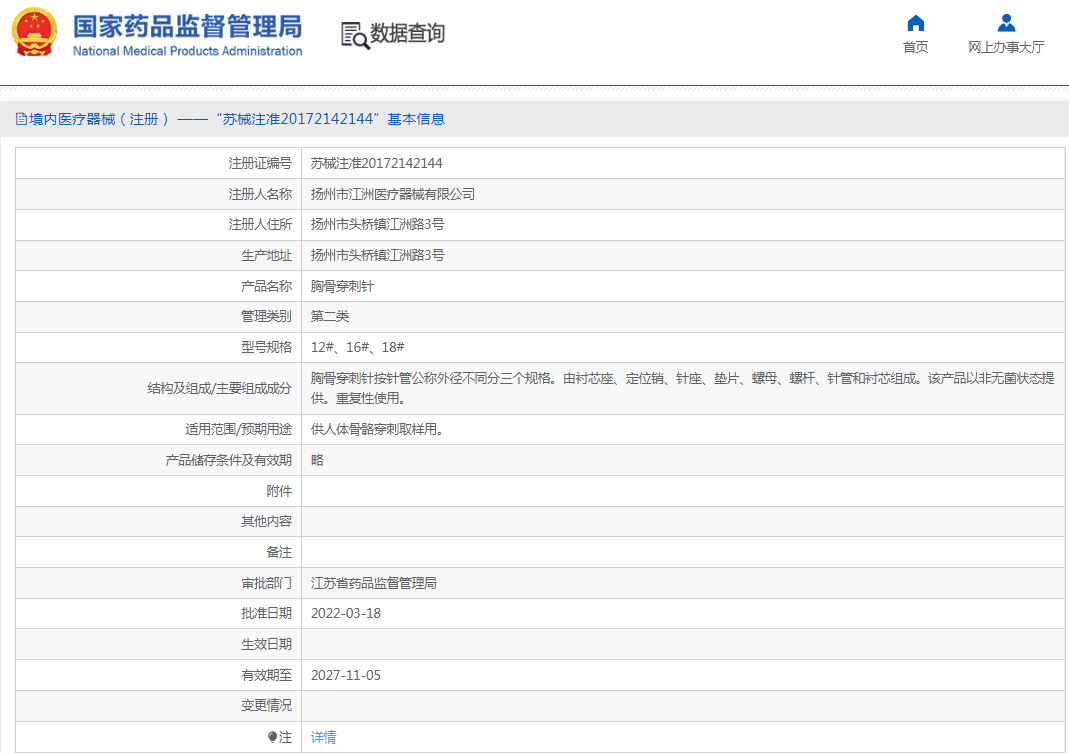Image resolution: width=1069 pixels, height=753 pixels.
Task: Click the 变更情况 row label
Action: [267, 706]
